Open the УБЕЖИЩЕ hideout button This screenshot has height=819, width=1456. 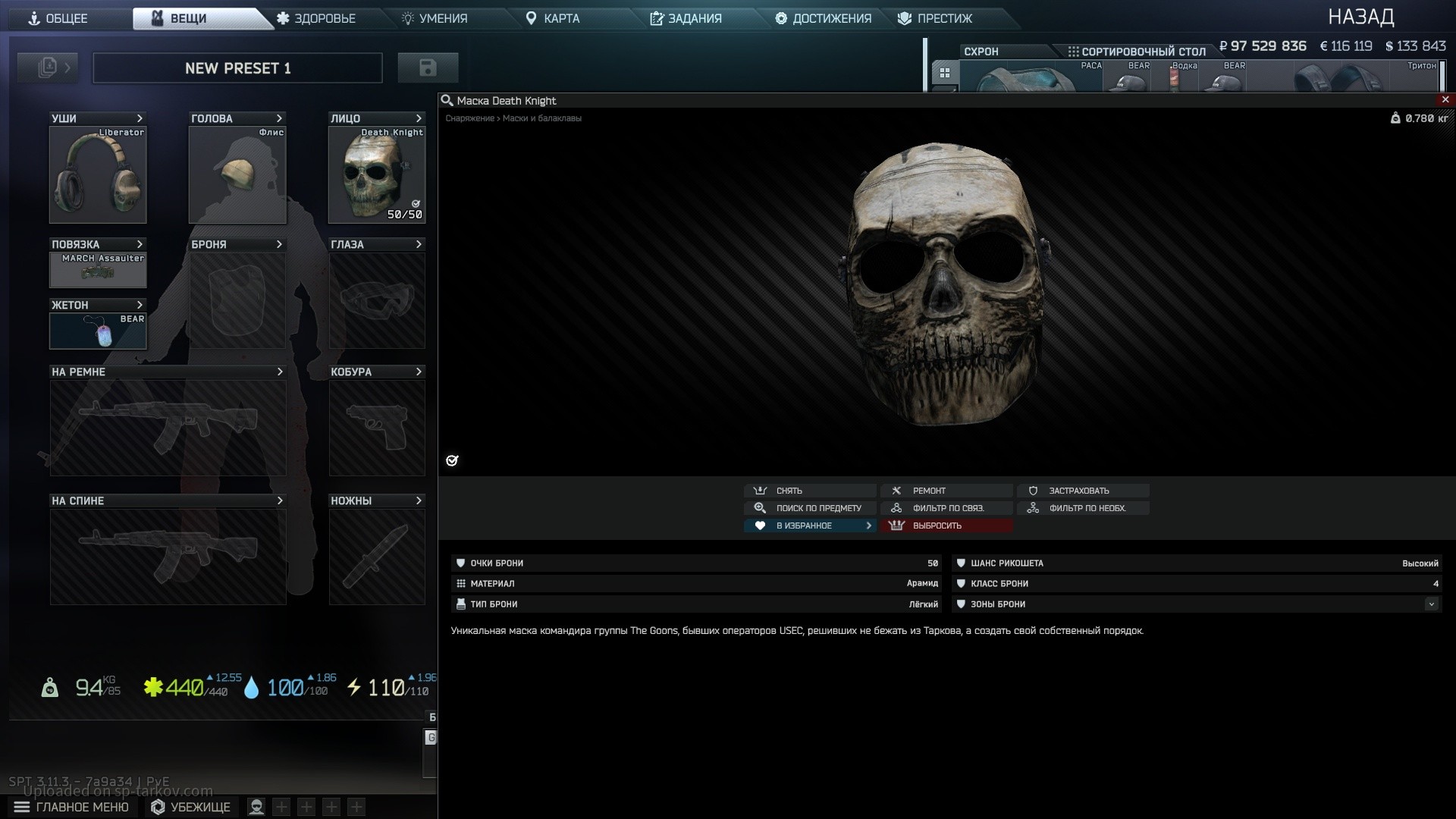click(x=191, y=807)
